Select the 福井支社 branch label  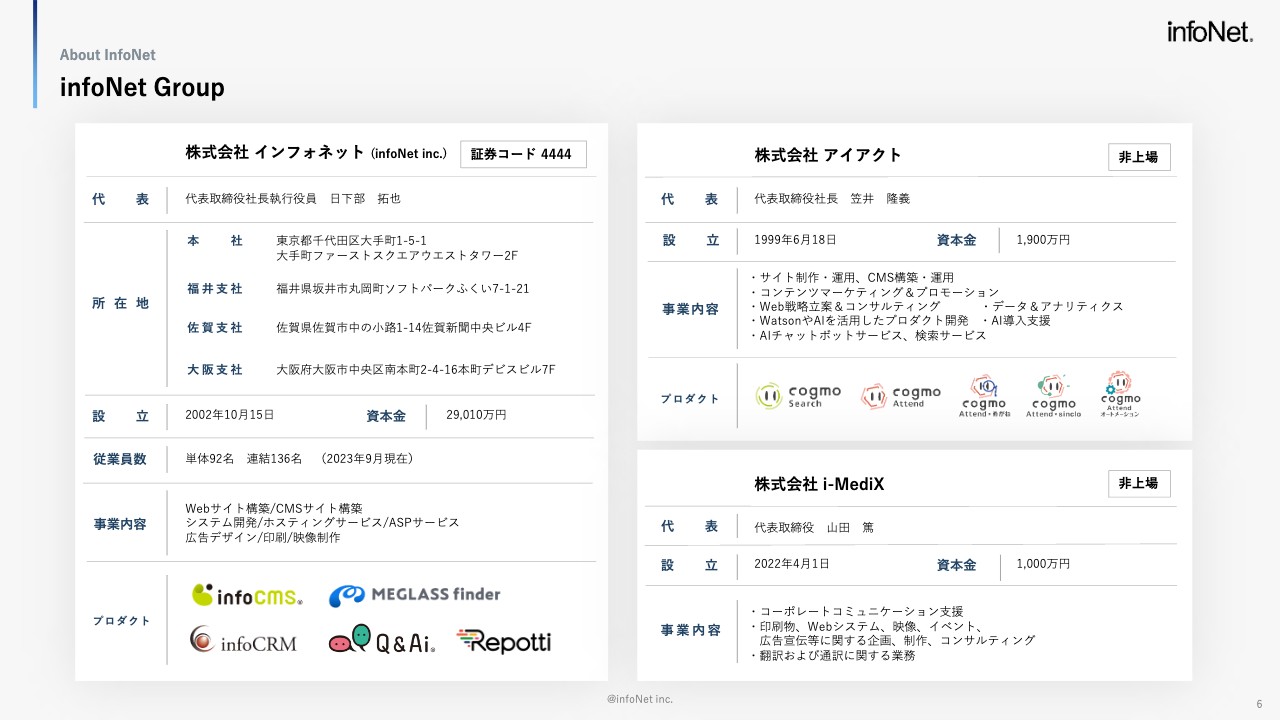(x=215, y=289)
